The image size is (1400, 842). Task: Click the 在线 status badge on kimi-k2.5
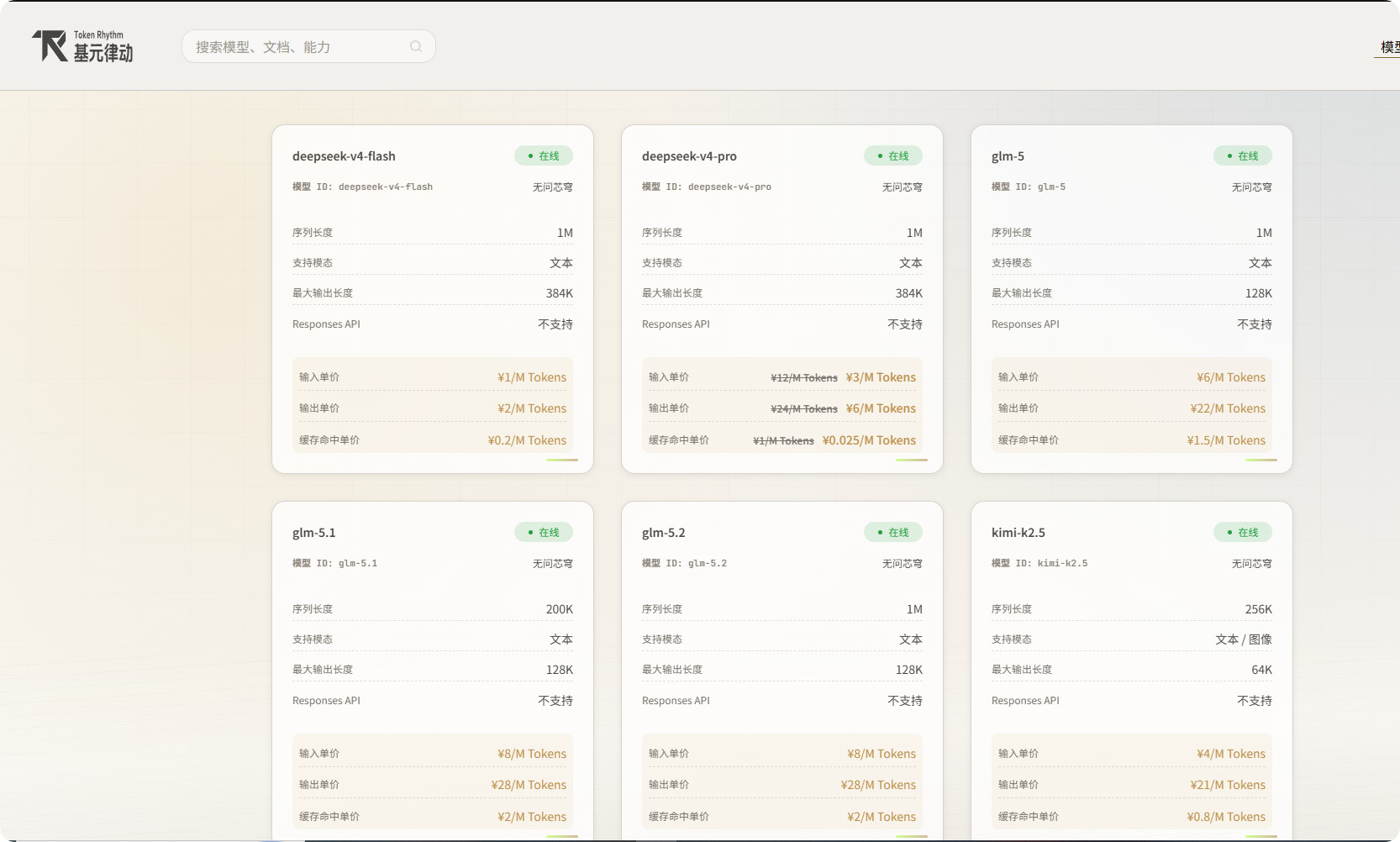[1243, 532]
